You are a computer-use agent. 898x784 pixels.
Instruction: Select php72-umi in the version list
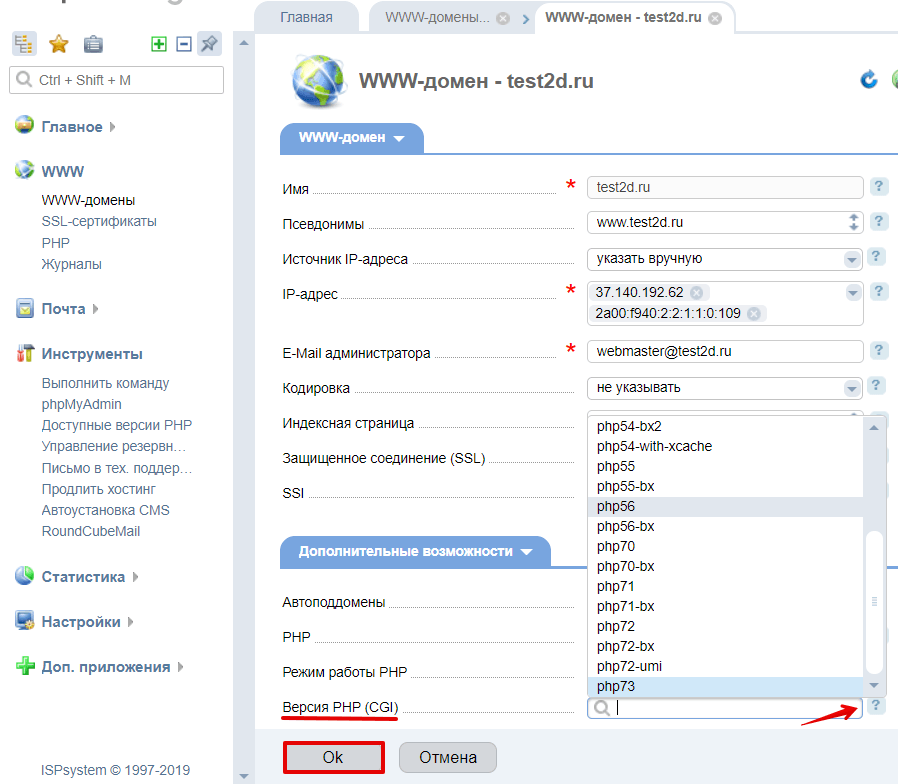(x=725, y=666)
